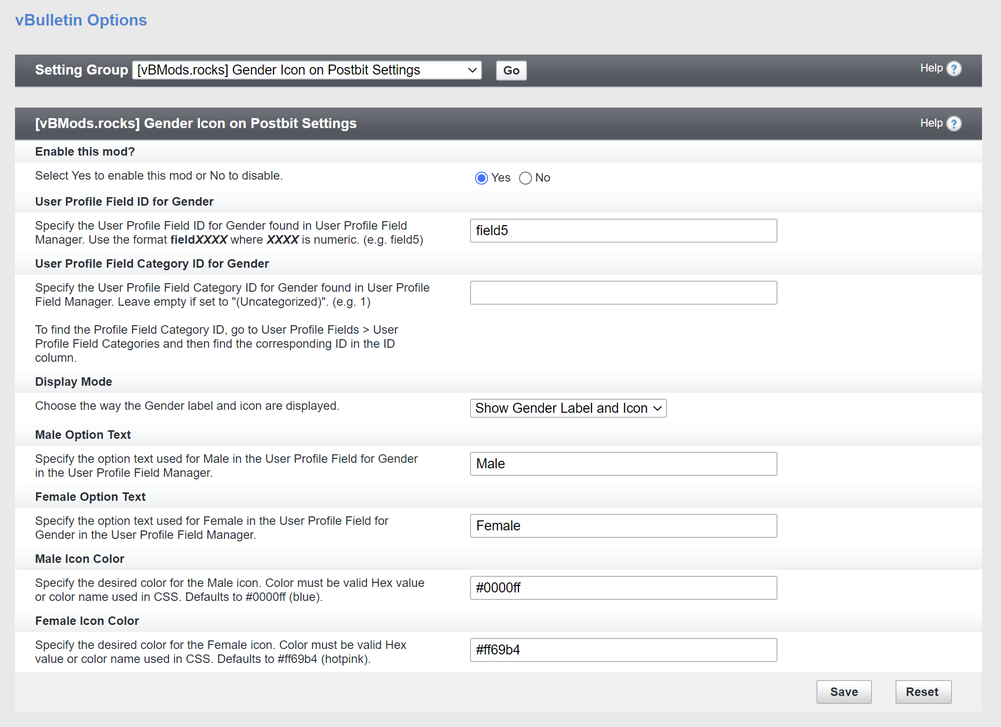The image size is (1001, 727).
Task: Open the Setting Group dropdown
Action: (307, 70)
